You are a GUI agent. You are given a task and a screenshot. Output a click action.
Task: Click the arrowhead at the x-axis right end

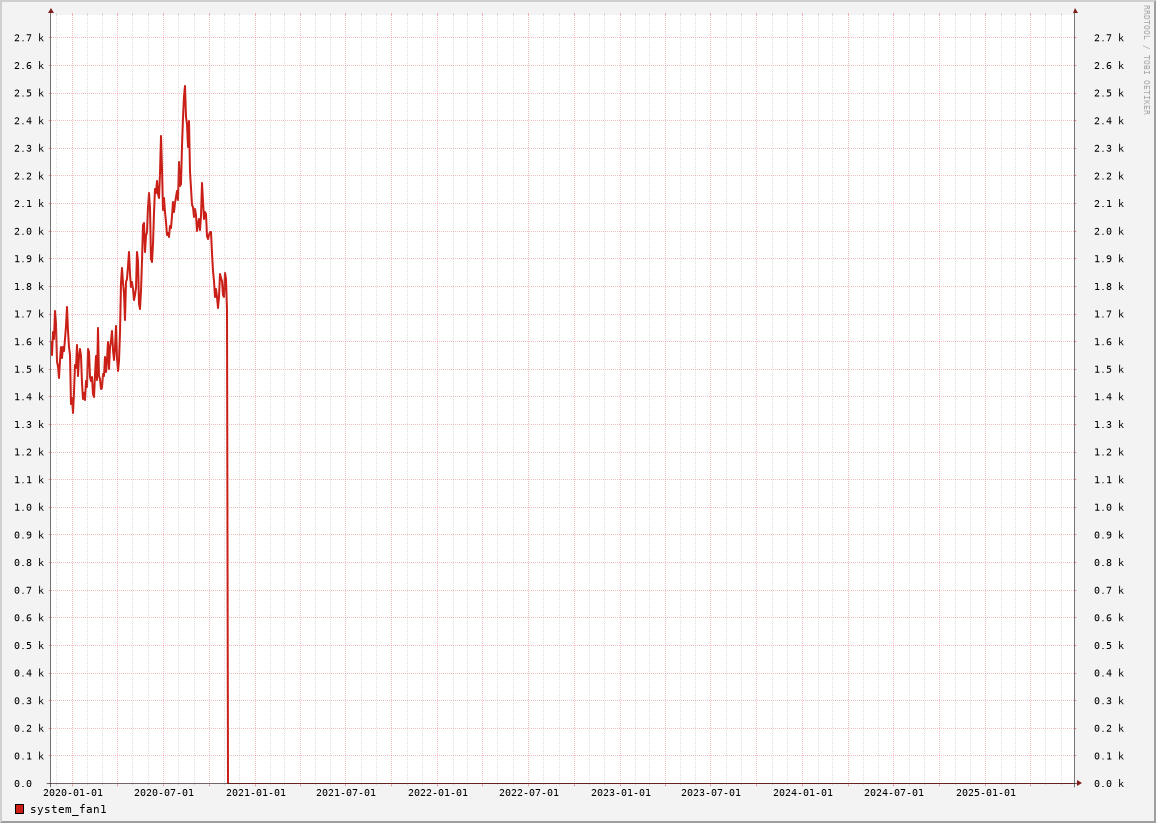pos(1079,783)
